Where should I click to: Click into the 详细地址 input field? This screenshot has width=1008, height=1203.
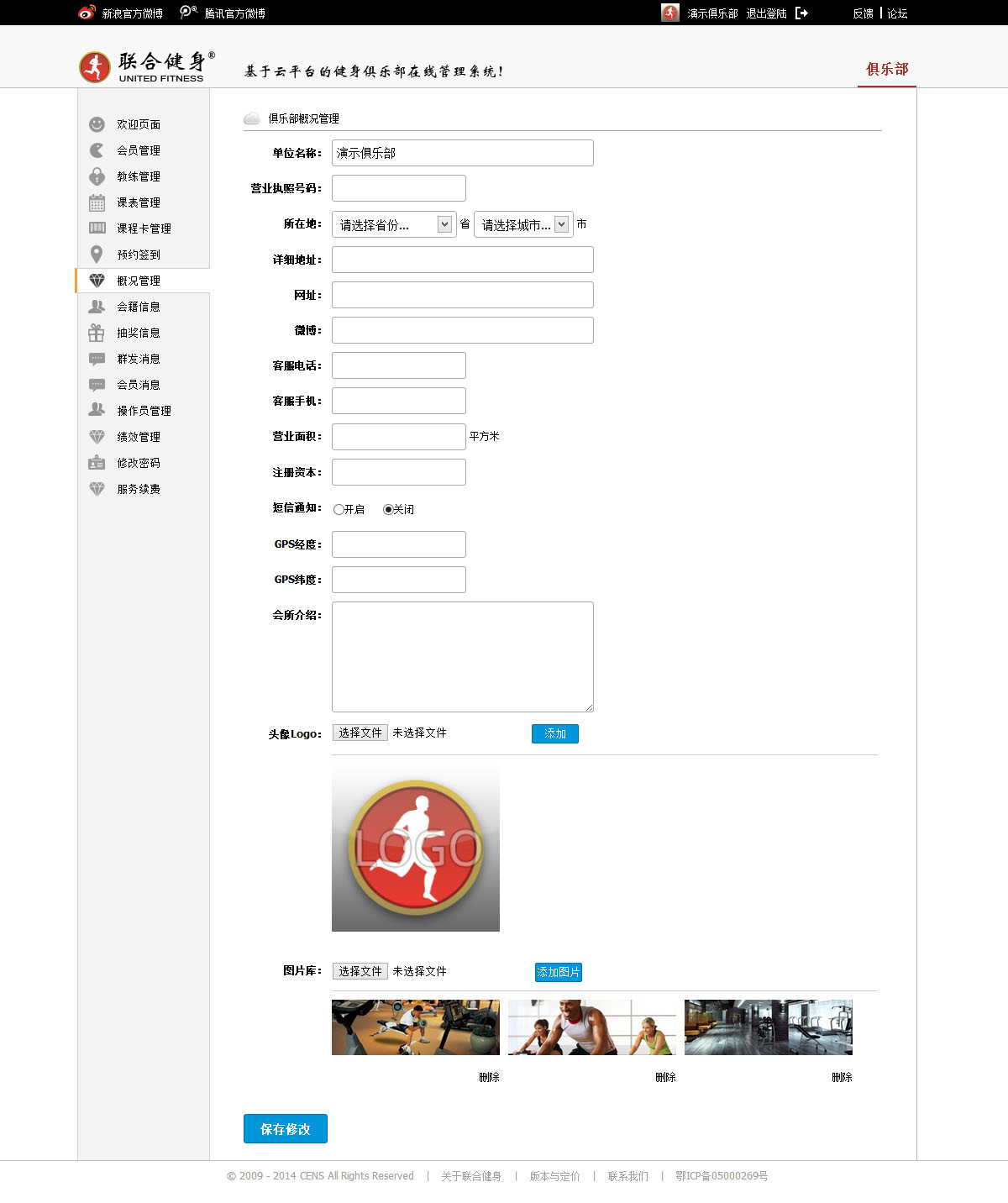pos(463,260)
